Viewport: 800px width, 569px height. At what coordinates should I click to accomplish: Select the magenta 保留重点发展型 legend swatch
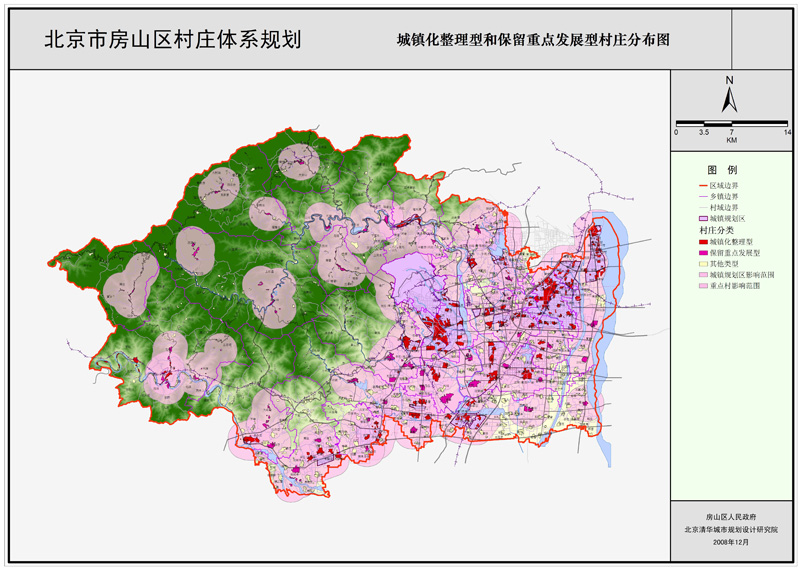pyautogui.click(x=702, y=254)
